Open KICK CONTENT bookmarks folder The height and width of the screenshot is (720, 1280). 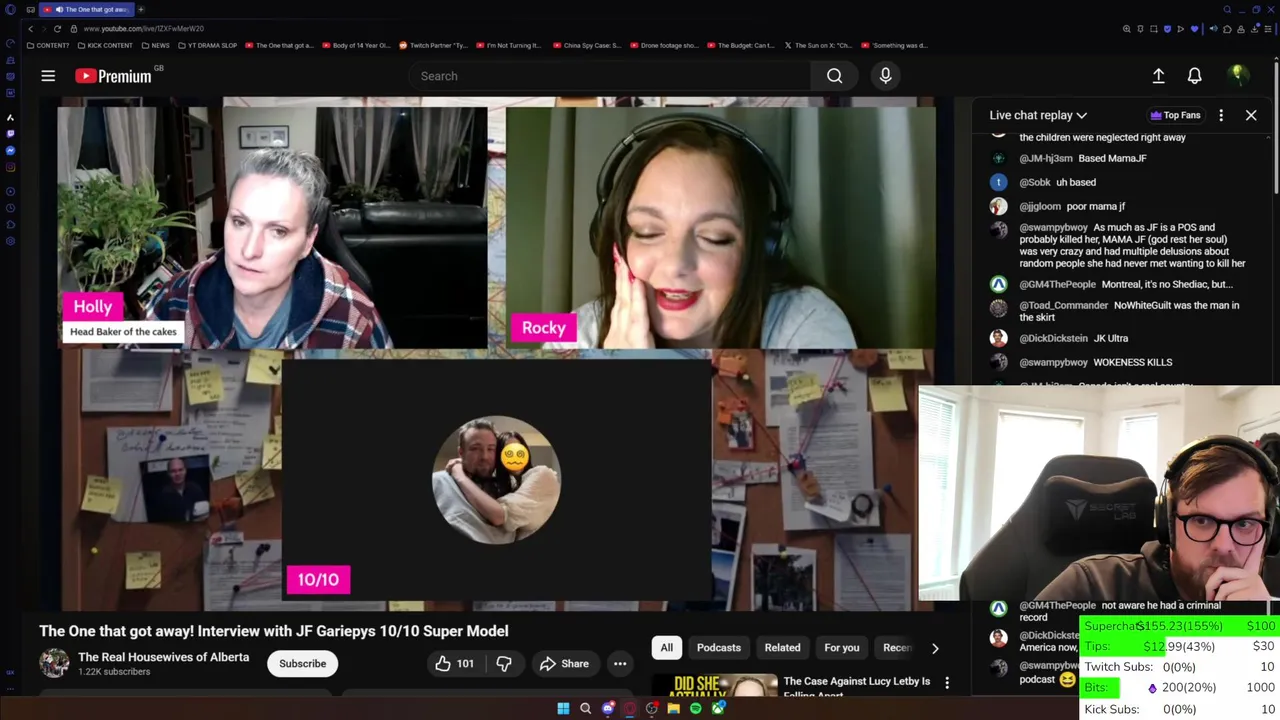click(x=105, y=45)
